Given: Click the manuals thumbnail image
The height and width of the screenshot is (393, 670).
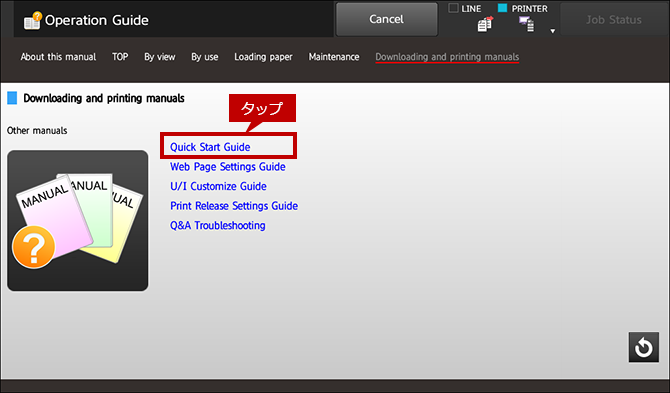Looking at the screenshot, I should coord(78,220).
